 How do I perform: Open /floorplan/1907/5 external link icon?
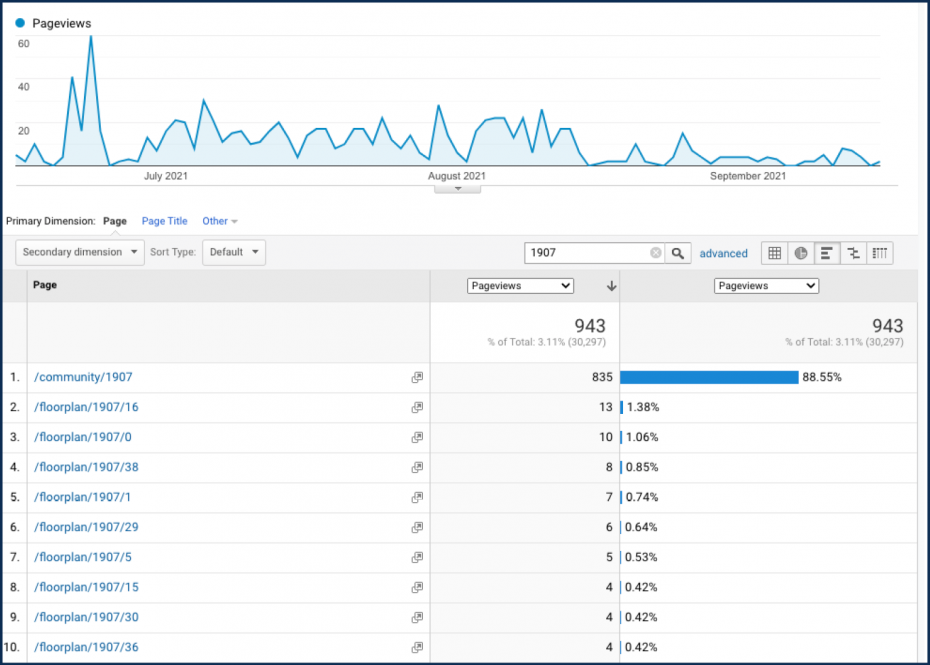tap(417, 557)
